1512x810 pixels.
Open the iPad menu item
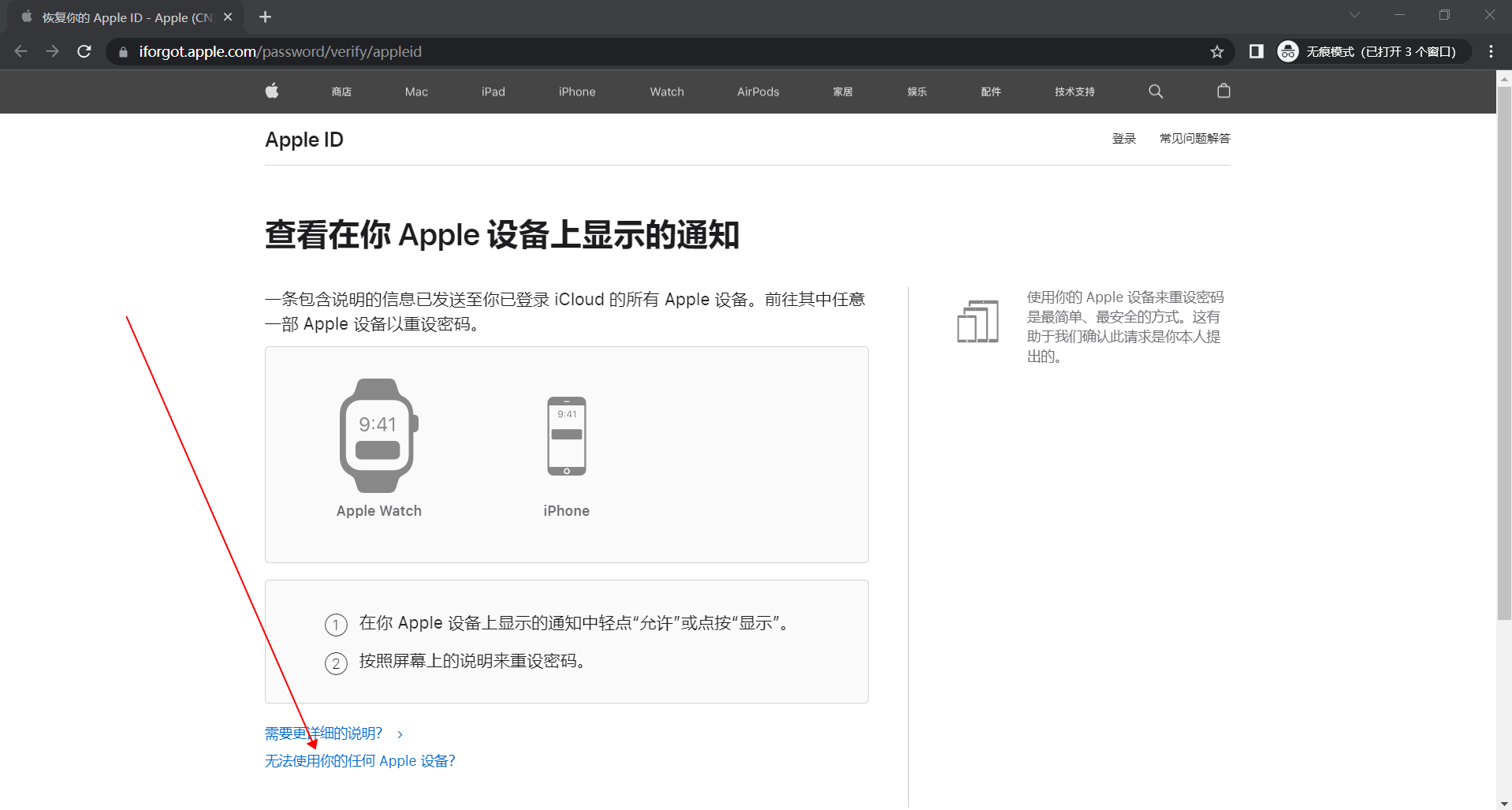click(493, 91)
